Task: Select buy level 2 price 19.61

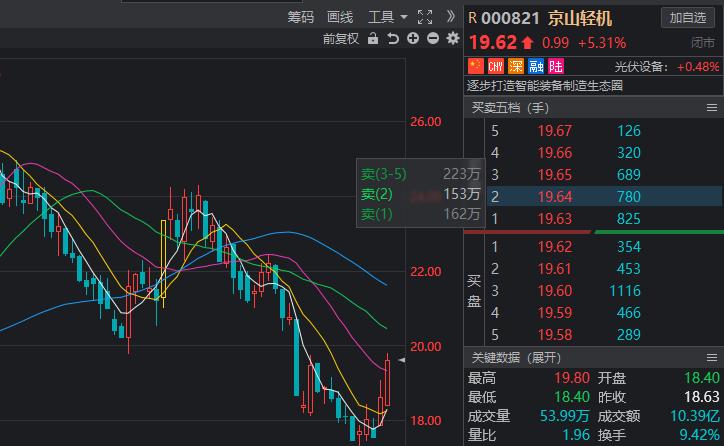Action: [x=555, y=269]
